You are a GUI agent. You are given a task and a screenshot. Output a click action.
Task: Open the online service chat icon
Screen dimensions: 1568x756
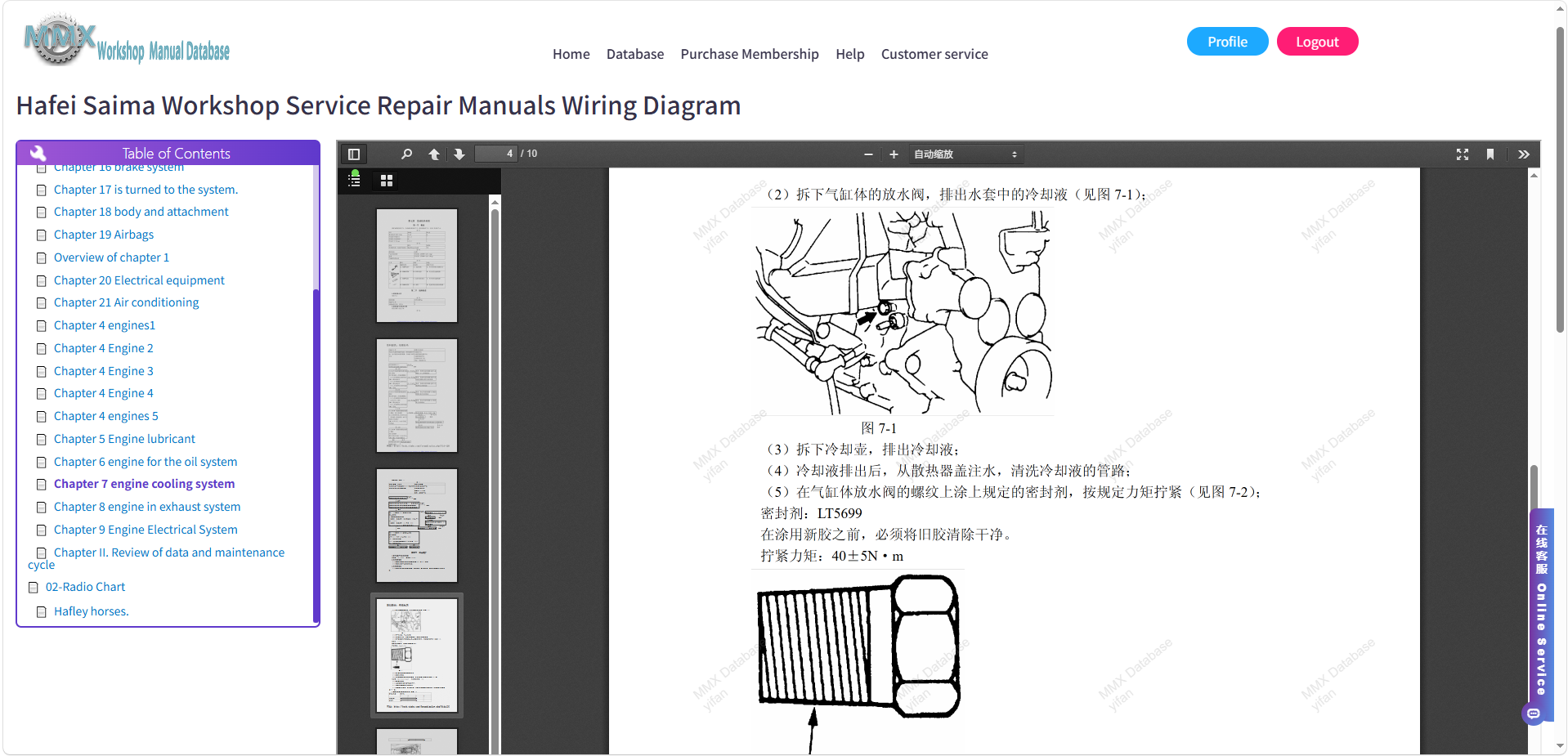(x=1534, y=714)
